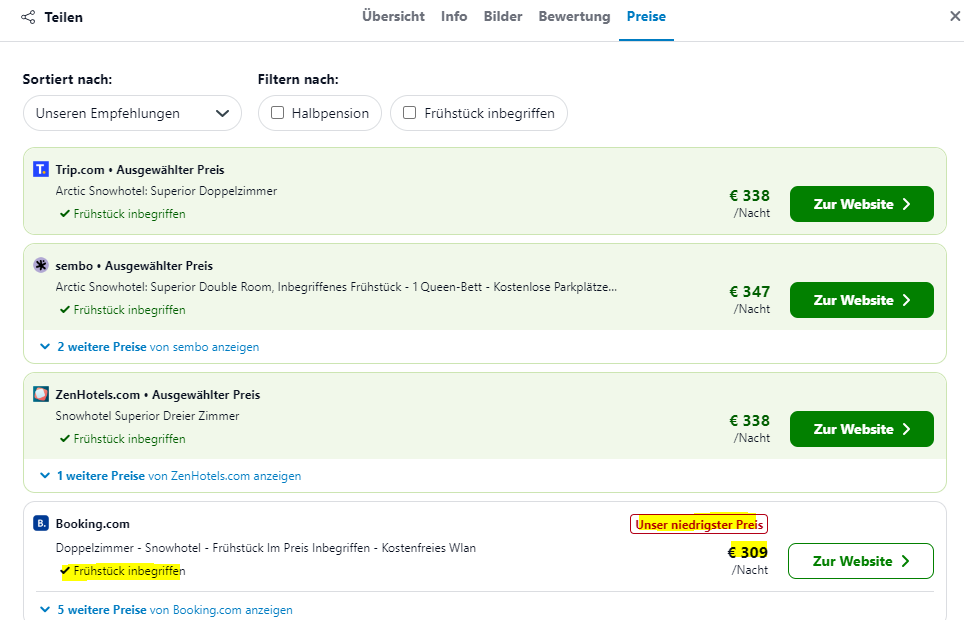Click the Trip.com price € 338

pyautogui.click(x=749, y=196)
